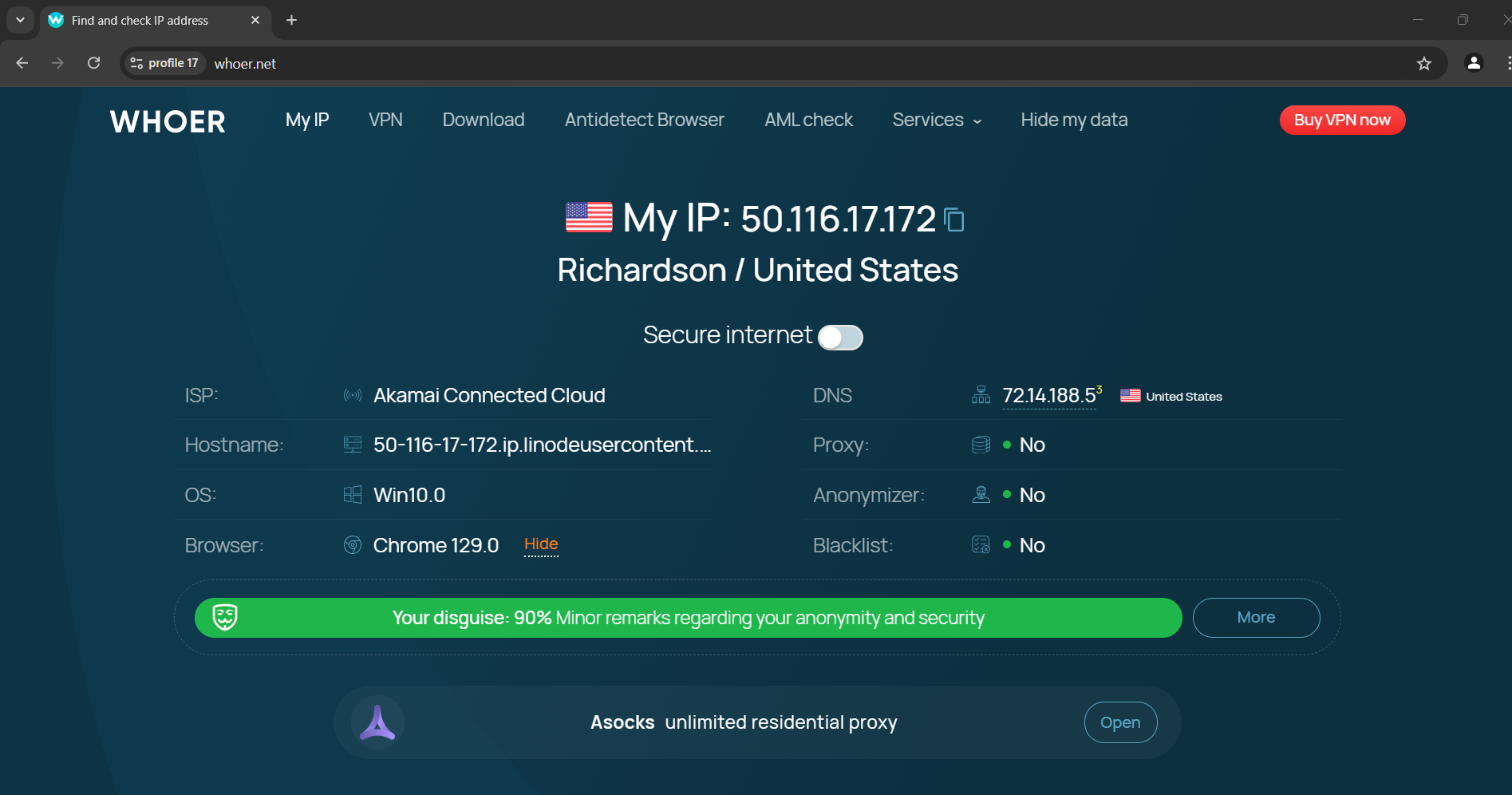Image resolution: width=1512 pixels, height=795 pixels.
Task: Click the Open button for Asocks proxy
Action: tap(1120, 722)
